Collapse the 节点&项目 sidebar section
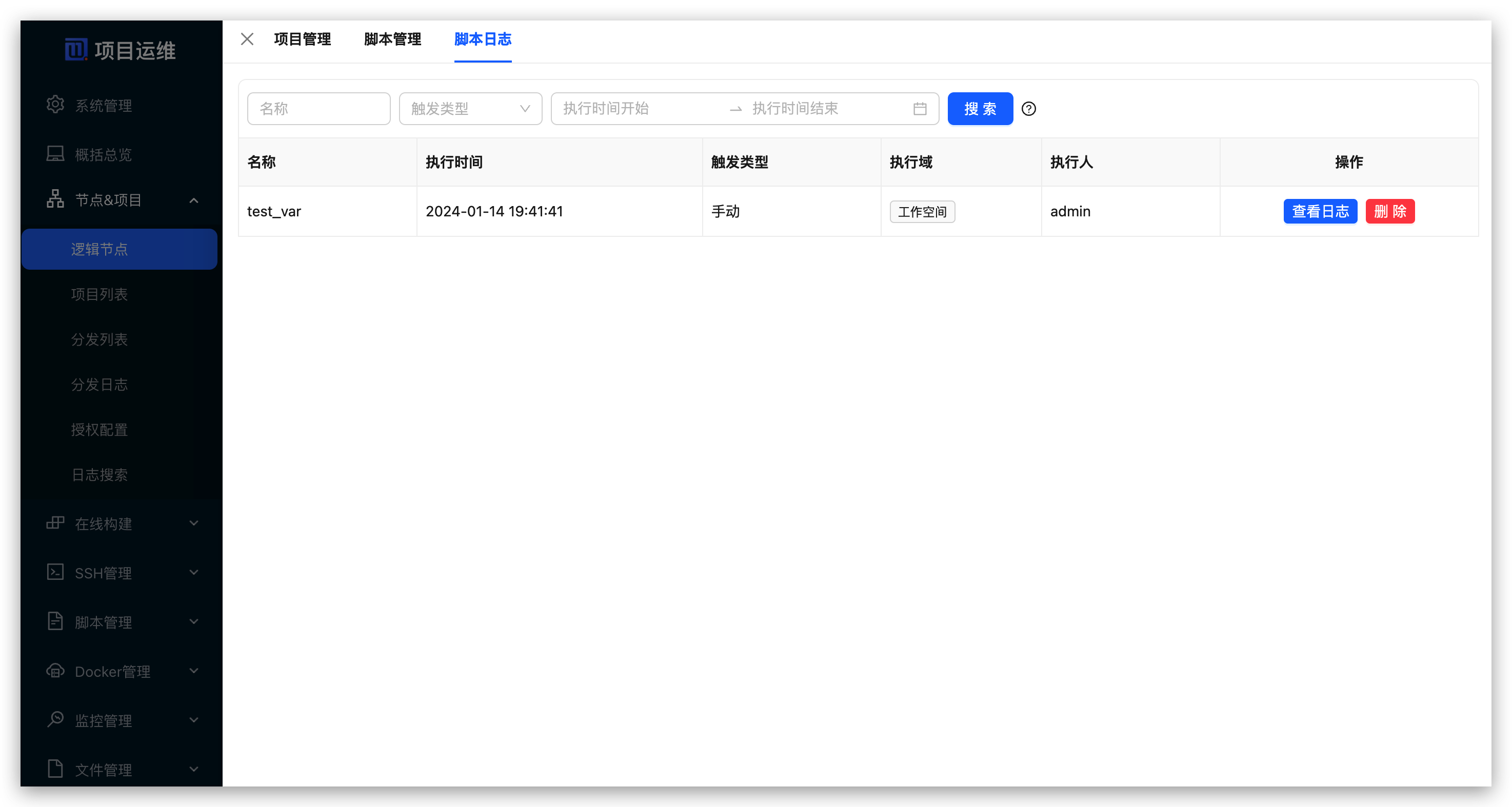 (x=194, y=199)
